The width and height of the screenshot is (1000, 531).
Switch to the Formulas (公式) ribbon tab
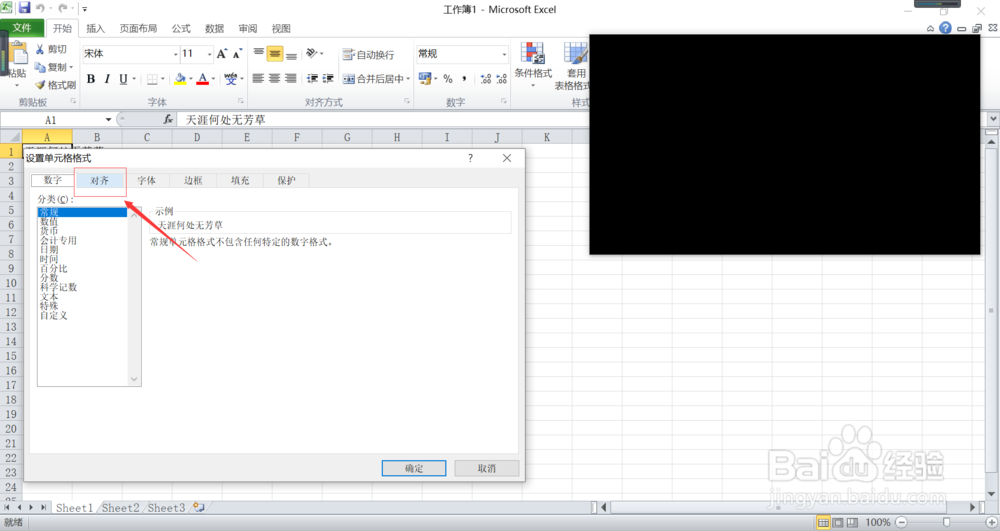coord(181,29)
